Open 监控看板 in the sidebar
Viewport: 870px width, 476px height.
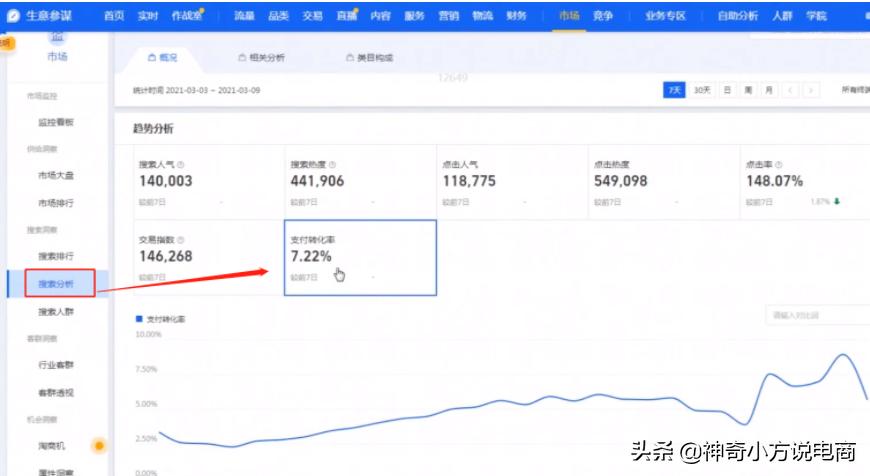click(x=55, y=122)
